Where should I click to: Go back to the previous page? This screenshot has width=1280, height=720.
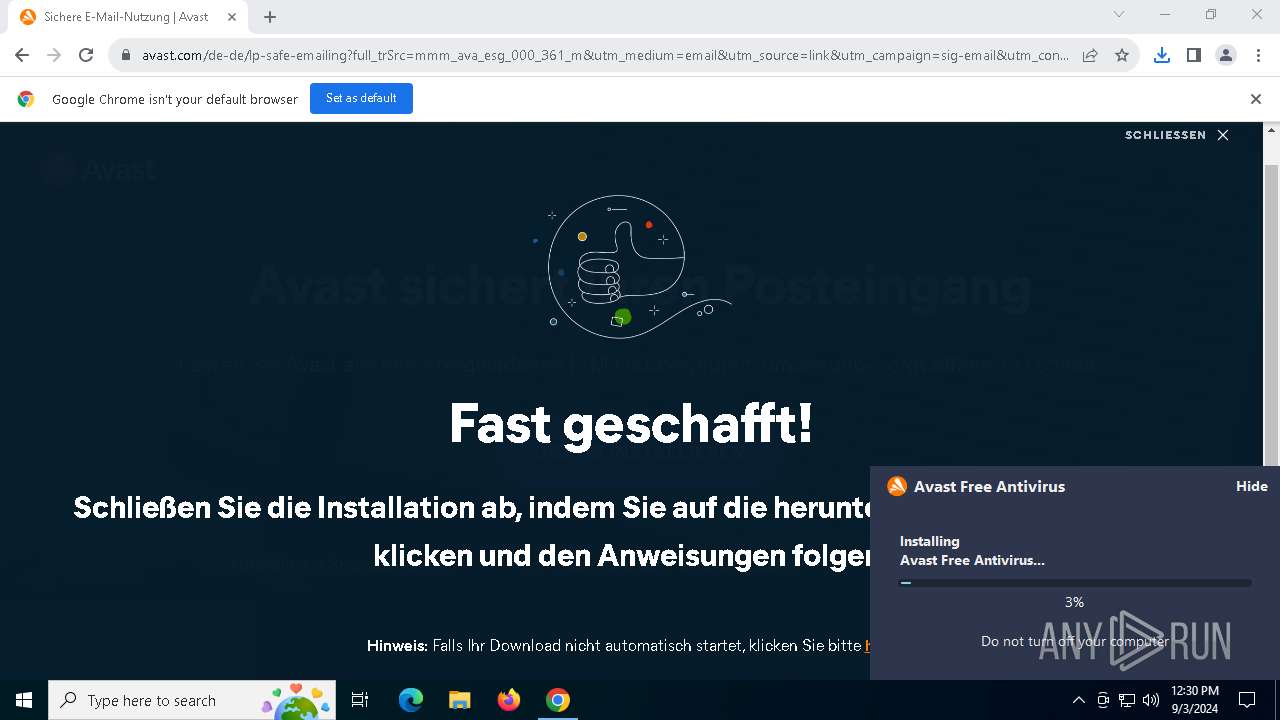coord(22,55)
